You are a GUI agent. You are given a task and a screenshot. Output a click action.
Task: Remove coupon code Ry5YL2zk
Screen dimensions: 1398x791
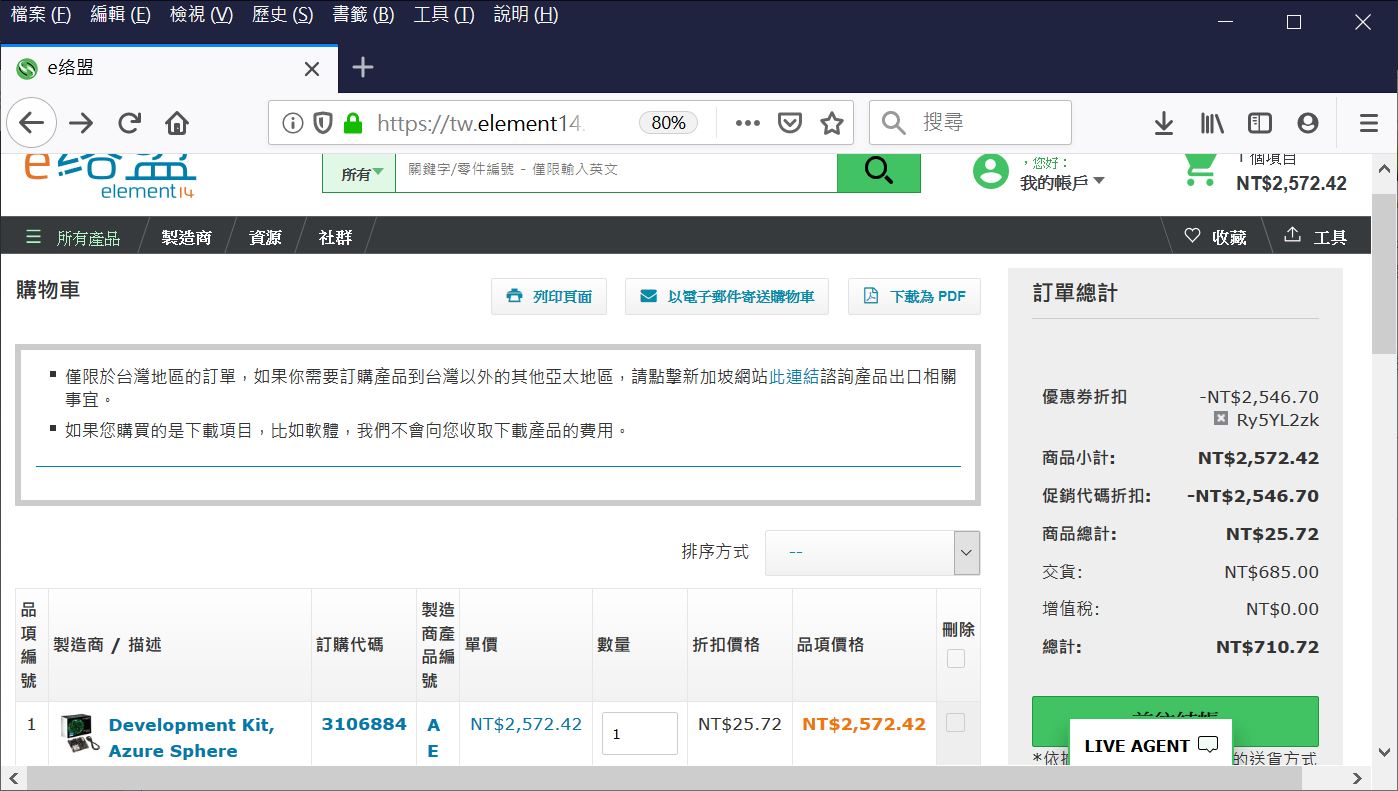(x=1220, y=419)
